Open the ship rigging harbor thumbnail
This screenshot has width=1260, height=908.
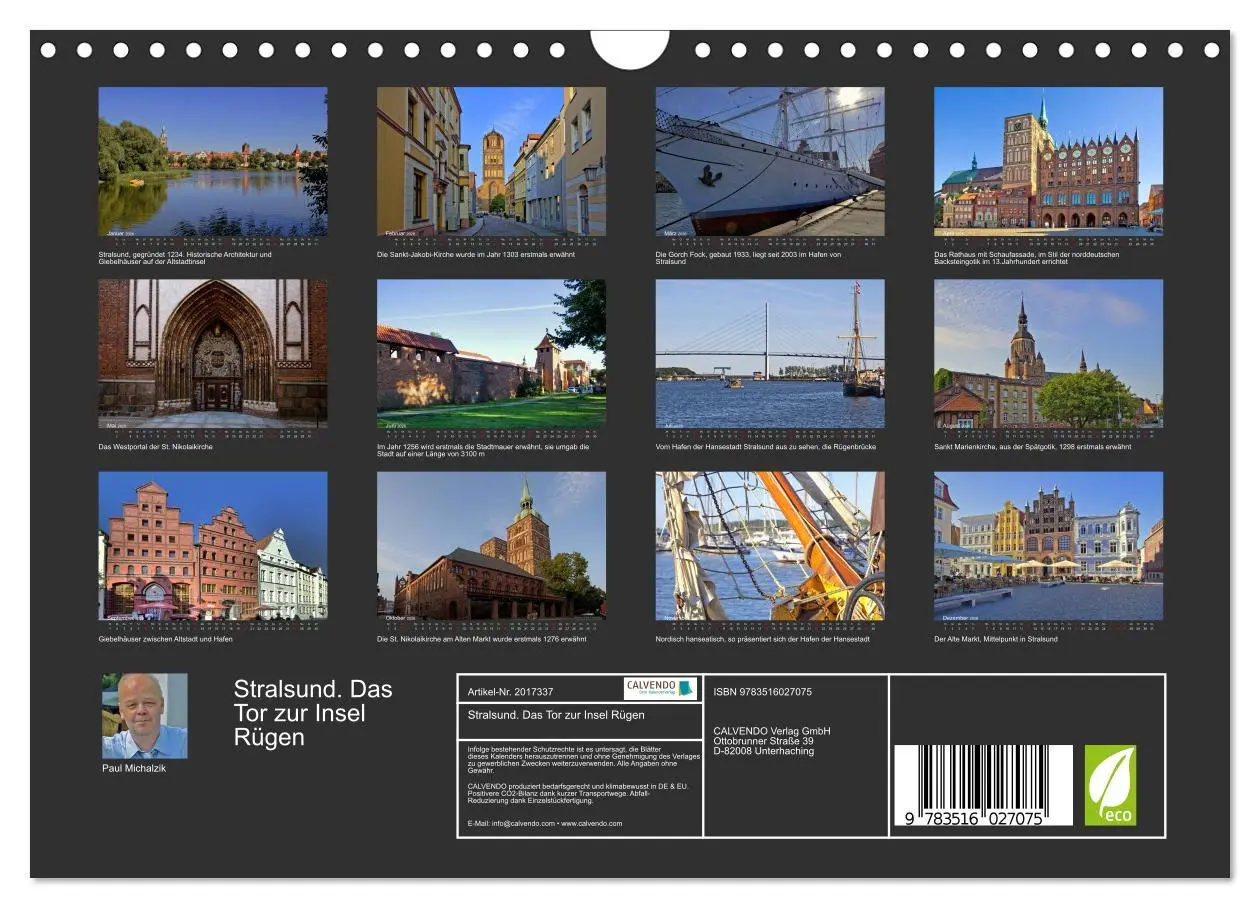pyautogui.click(x=770, y=546)
